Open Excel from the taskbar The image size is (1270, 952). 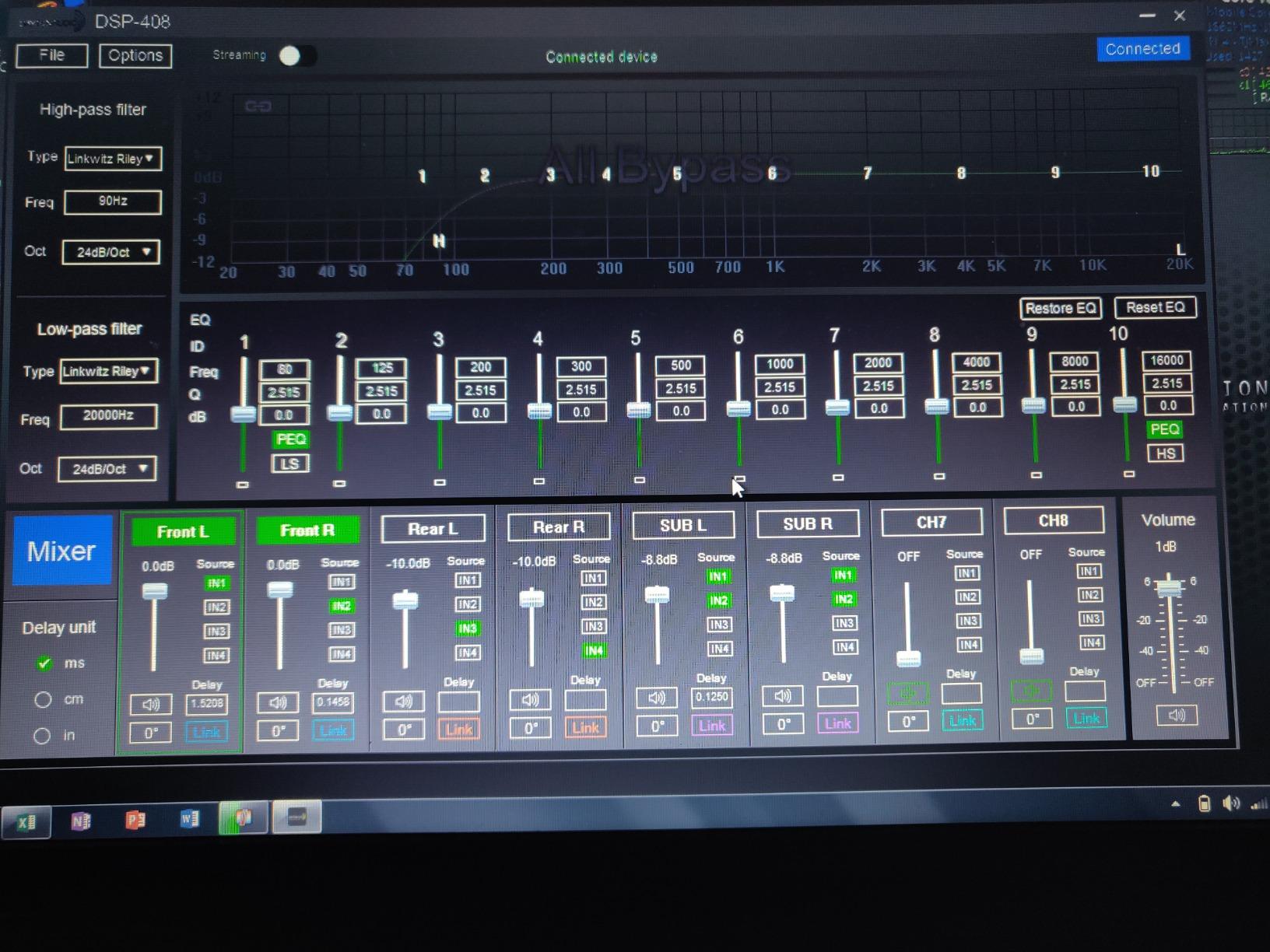click(26, 821)
